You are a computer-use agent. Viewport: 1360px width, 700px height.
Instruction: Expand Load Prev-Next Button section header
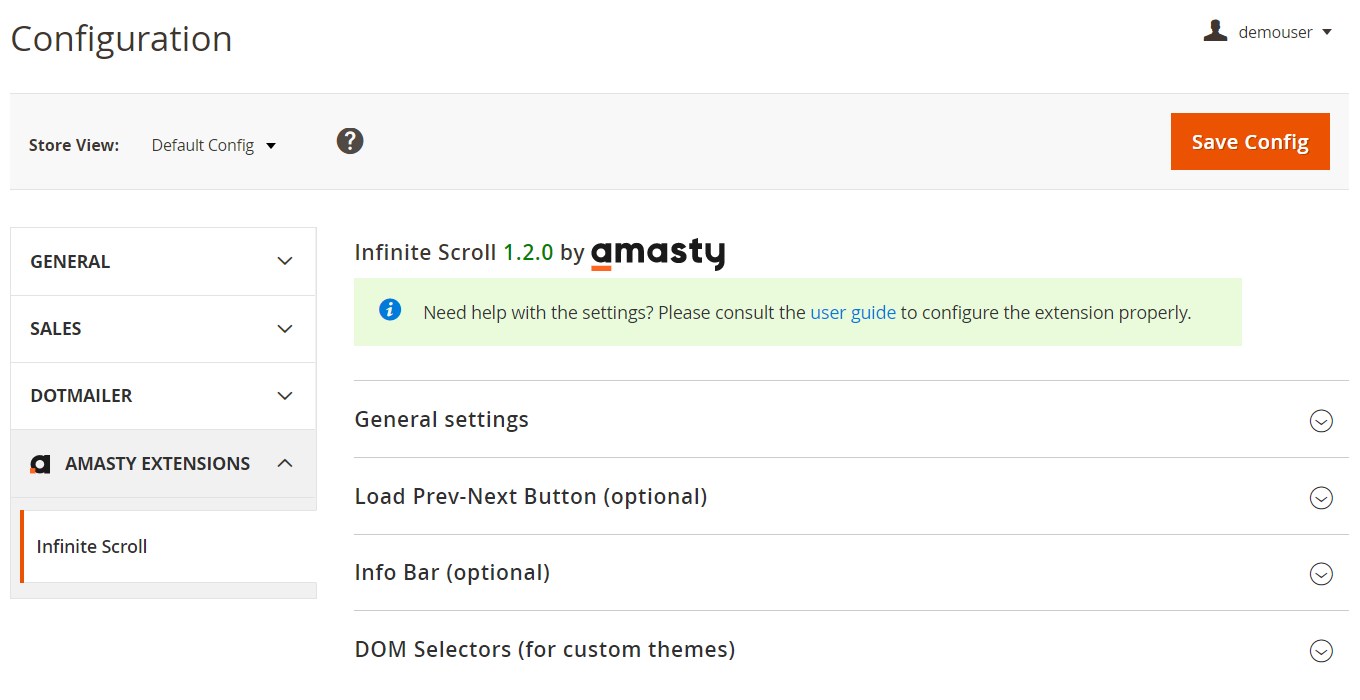(531, 497)
